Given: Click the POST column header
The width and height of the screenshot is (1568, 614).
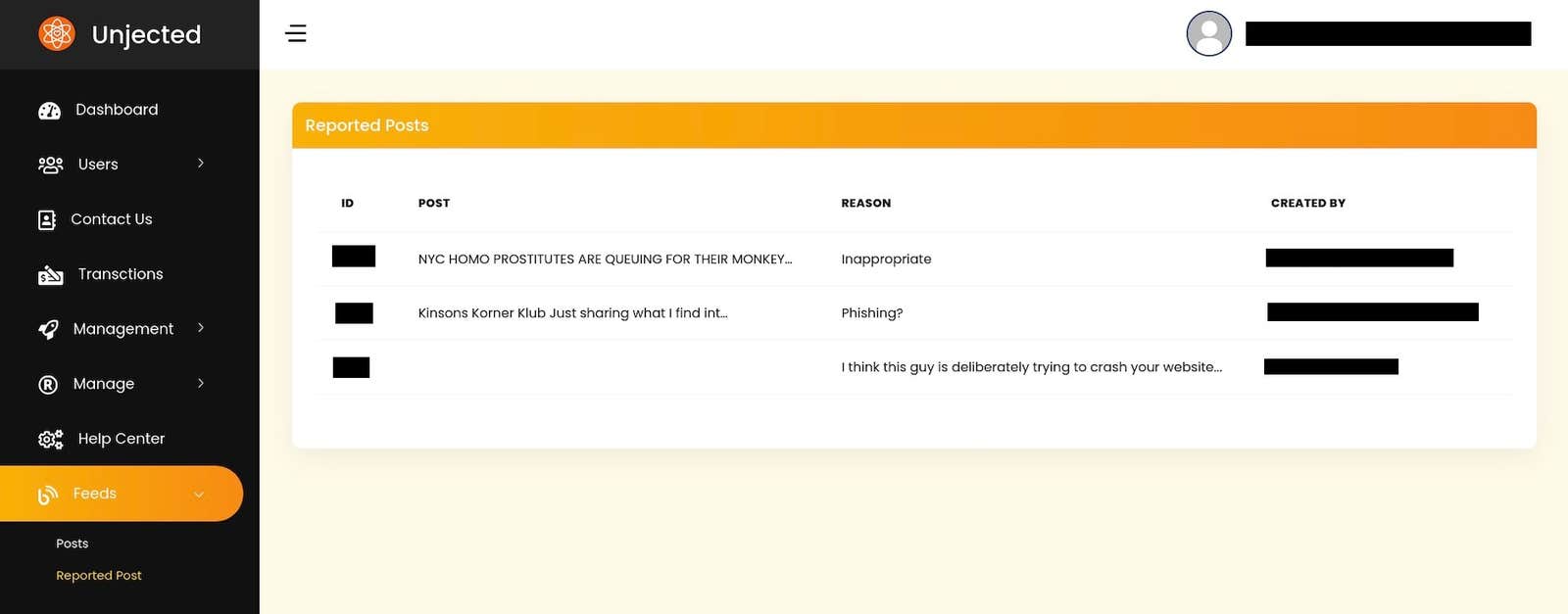Looking at the screenshot, I should pyautogui.click(x=433, y=204).
